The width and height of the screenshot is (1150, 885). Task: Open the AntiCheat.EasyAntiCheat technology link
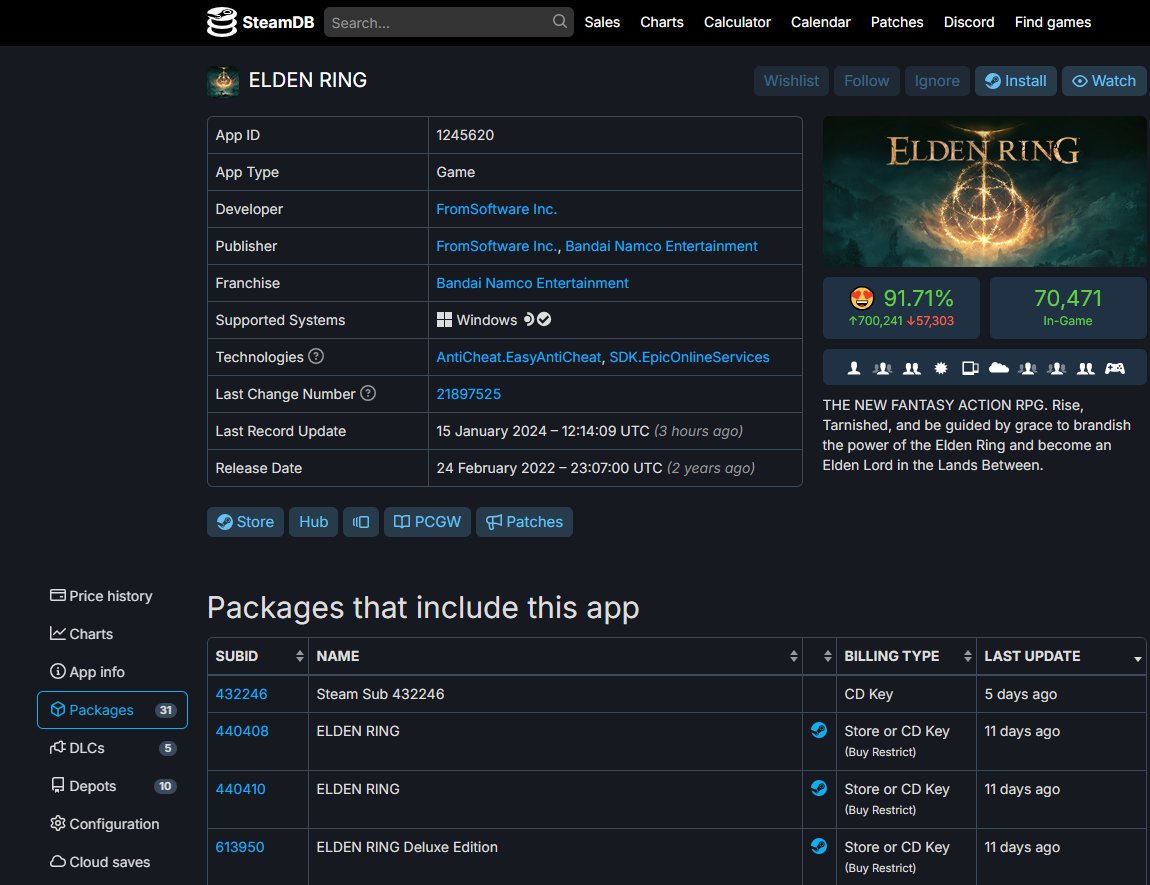(x=519, y=356)
